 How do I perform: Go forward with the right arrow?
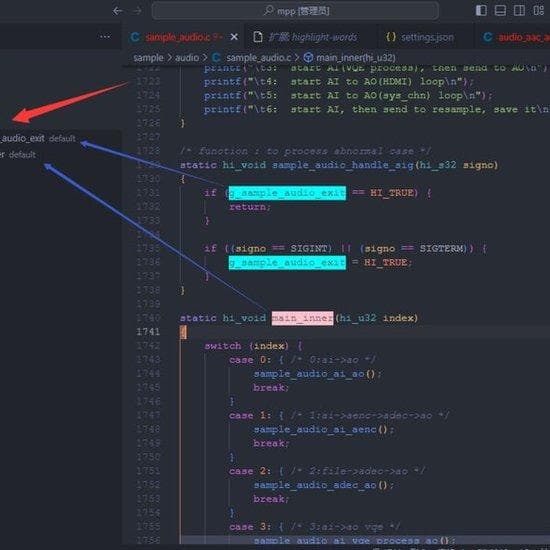[x=138, y=11]
